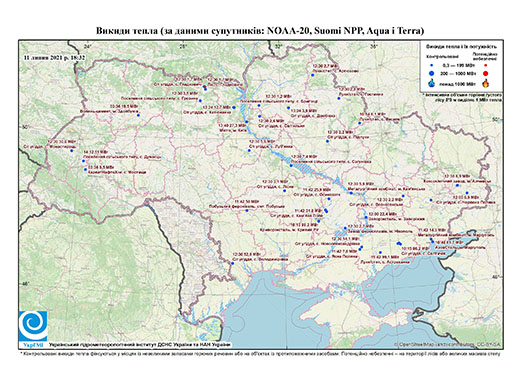Click blue marker near Kryvyi Rih
Screen dimensions: 520x368
tap(319, 221)
